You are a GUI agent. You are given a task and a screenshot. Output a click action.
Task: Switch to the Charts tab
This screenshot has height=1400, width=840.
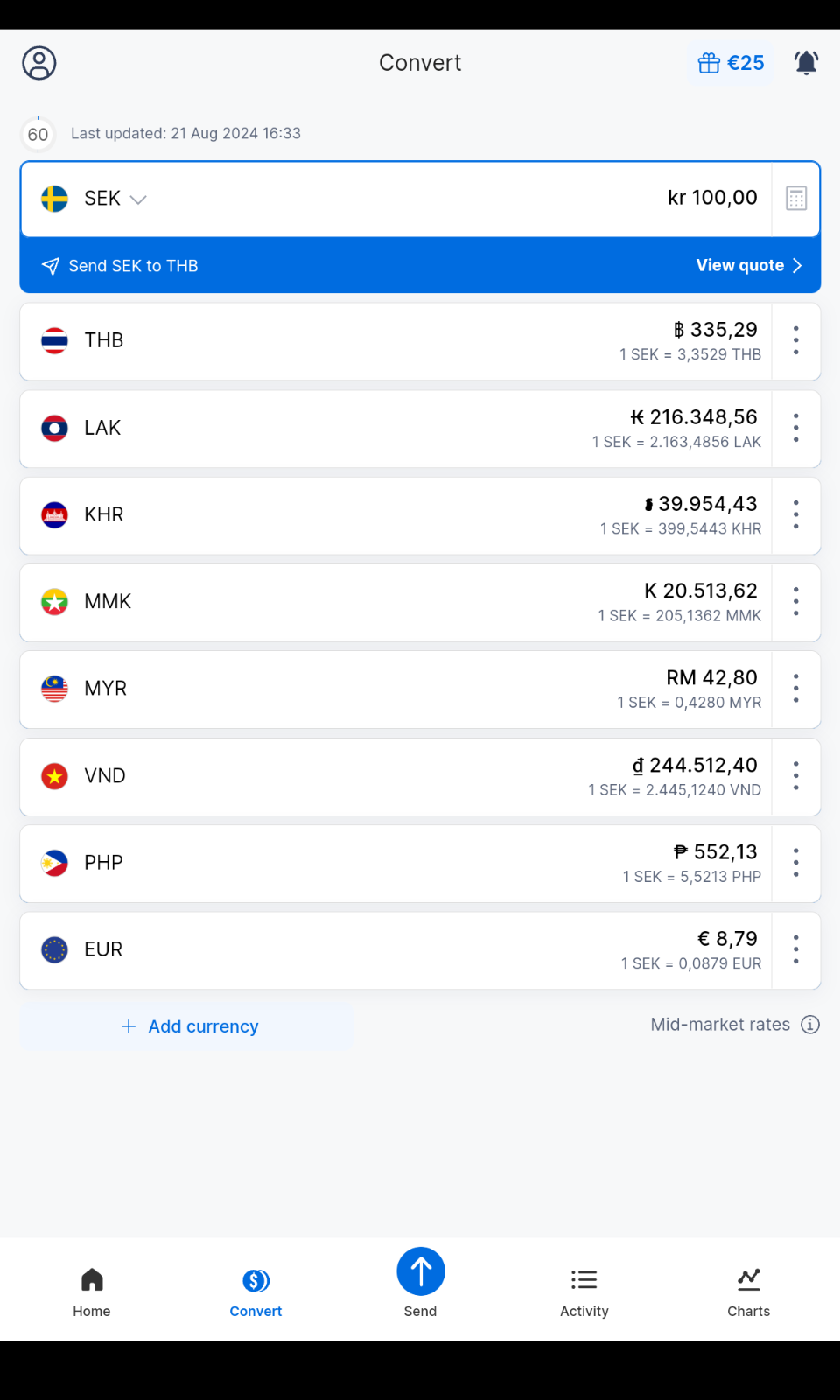[748, 1291]
